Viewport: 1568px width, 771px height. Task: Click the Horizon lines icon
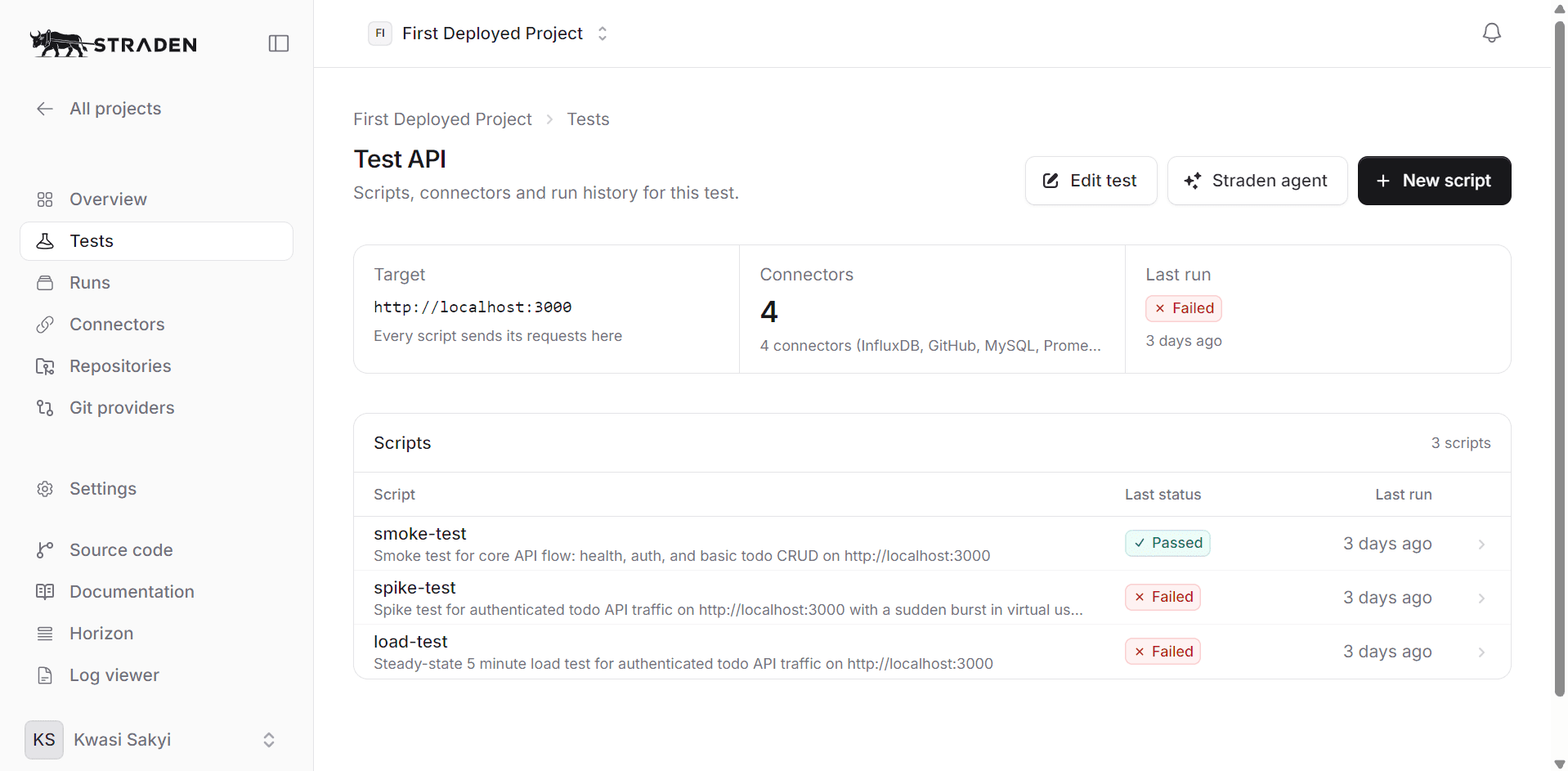(x=45, y=634)
